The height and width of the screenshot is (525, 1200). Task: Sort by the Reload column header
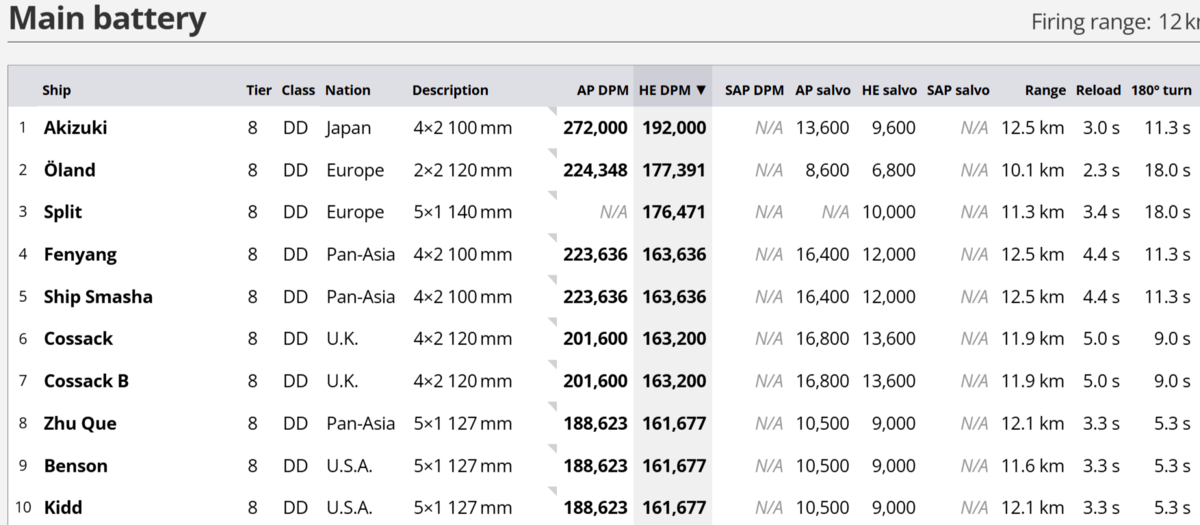click(x=1098, y=90)
